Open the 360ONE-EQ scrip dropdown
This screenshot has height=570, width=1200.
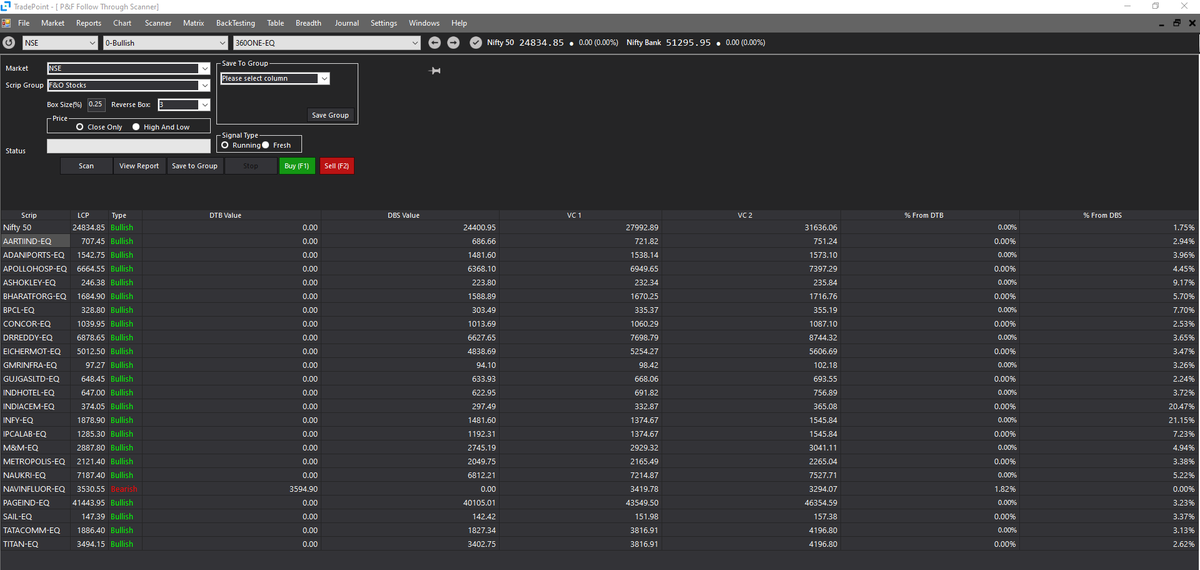click(x=326, y=43)
